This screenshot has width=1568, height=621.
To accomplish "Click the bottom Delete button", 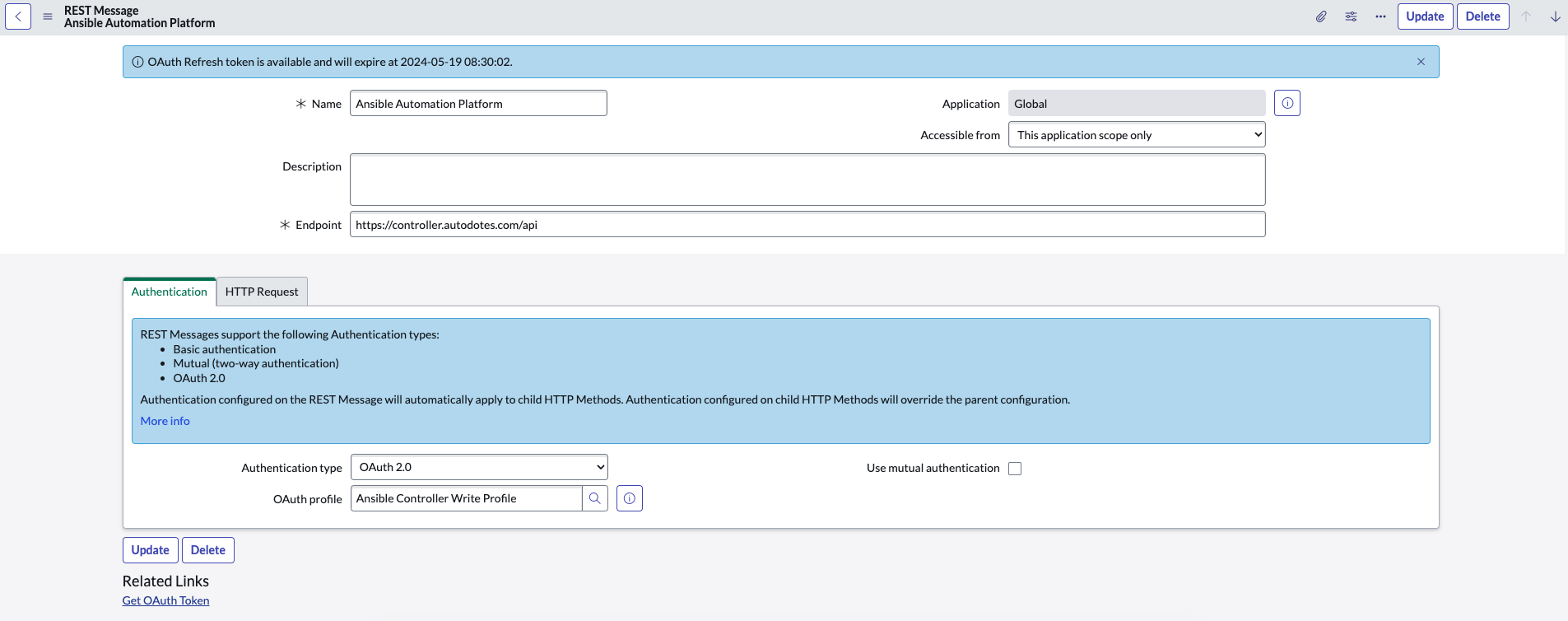I will tap(208, 550).
